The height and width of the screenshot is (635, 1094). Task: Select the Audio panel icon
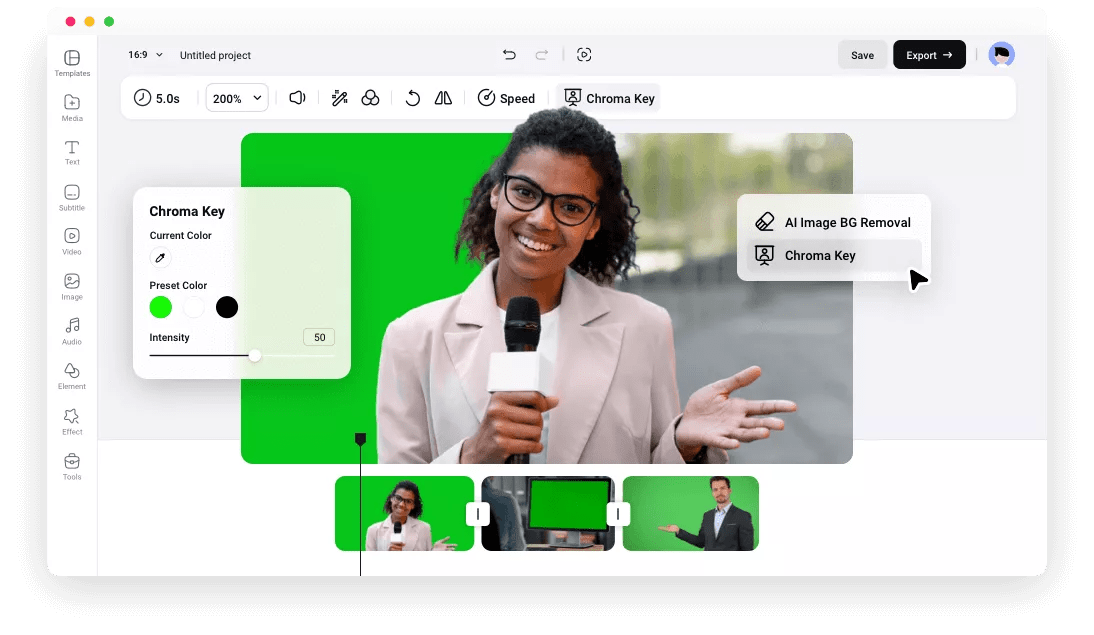71,332
